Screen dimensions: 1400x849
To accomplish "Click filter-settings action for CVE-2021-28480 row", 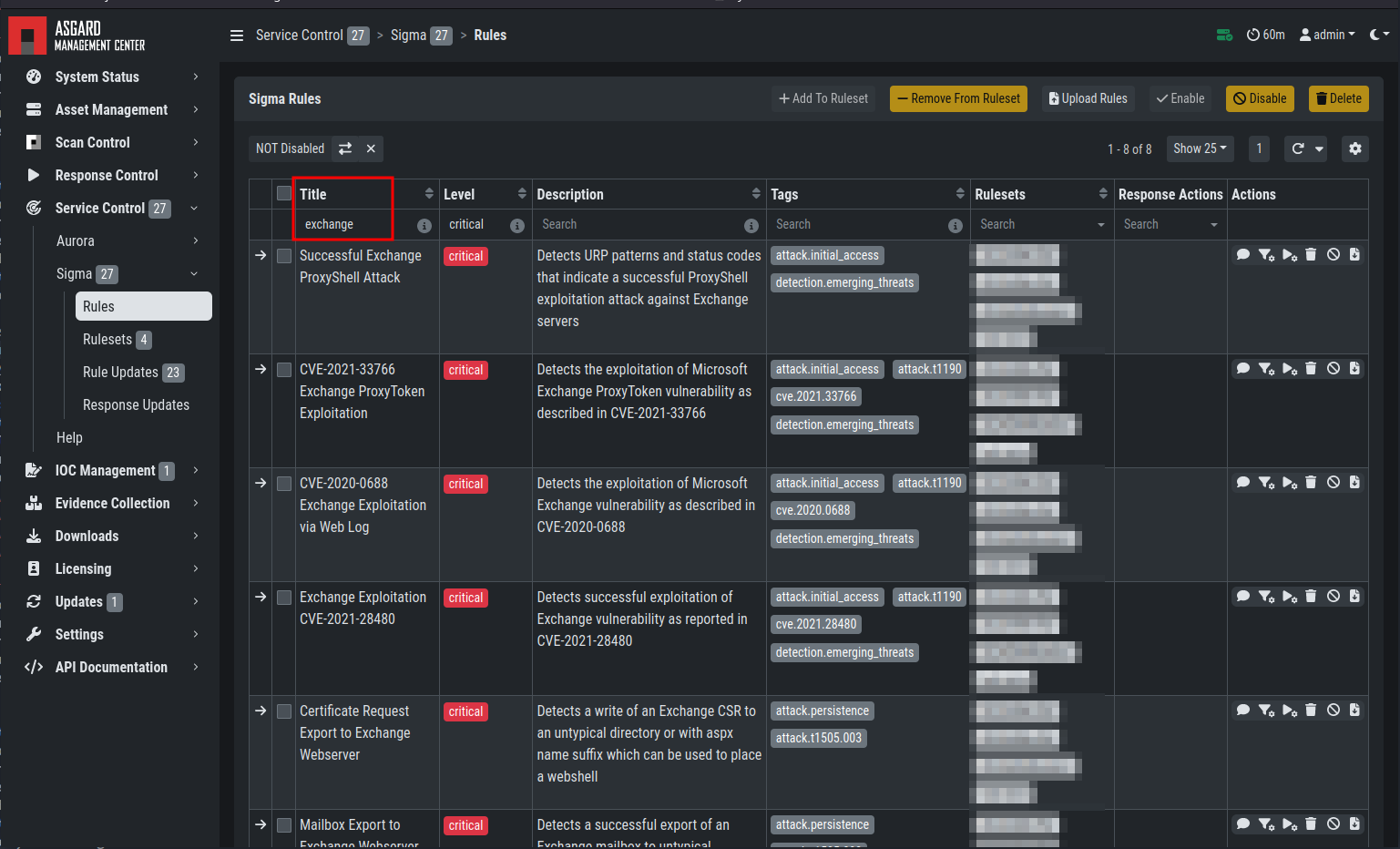I will (x=1266, y=597).
